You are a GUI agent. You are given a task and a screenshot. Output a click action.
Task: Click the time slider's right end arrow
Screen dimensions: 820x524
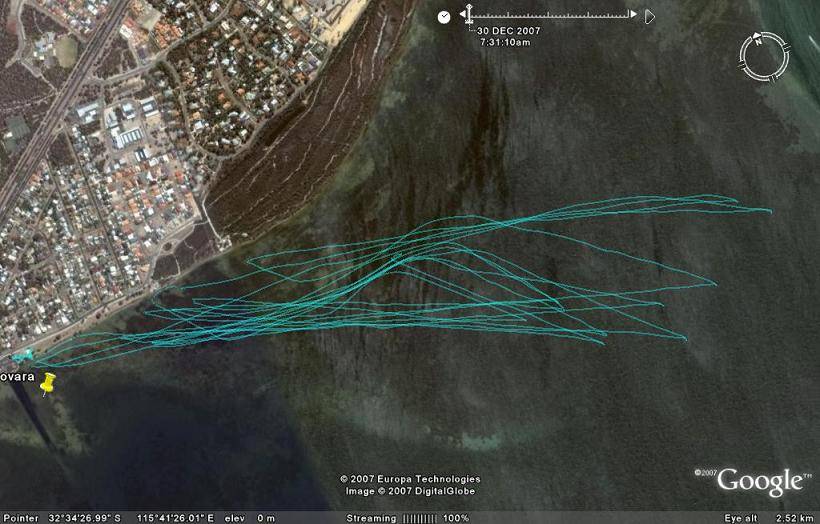(650, 16)
